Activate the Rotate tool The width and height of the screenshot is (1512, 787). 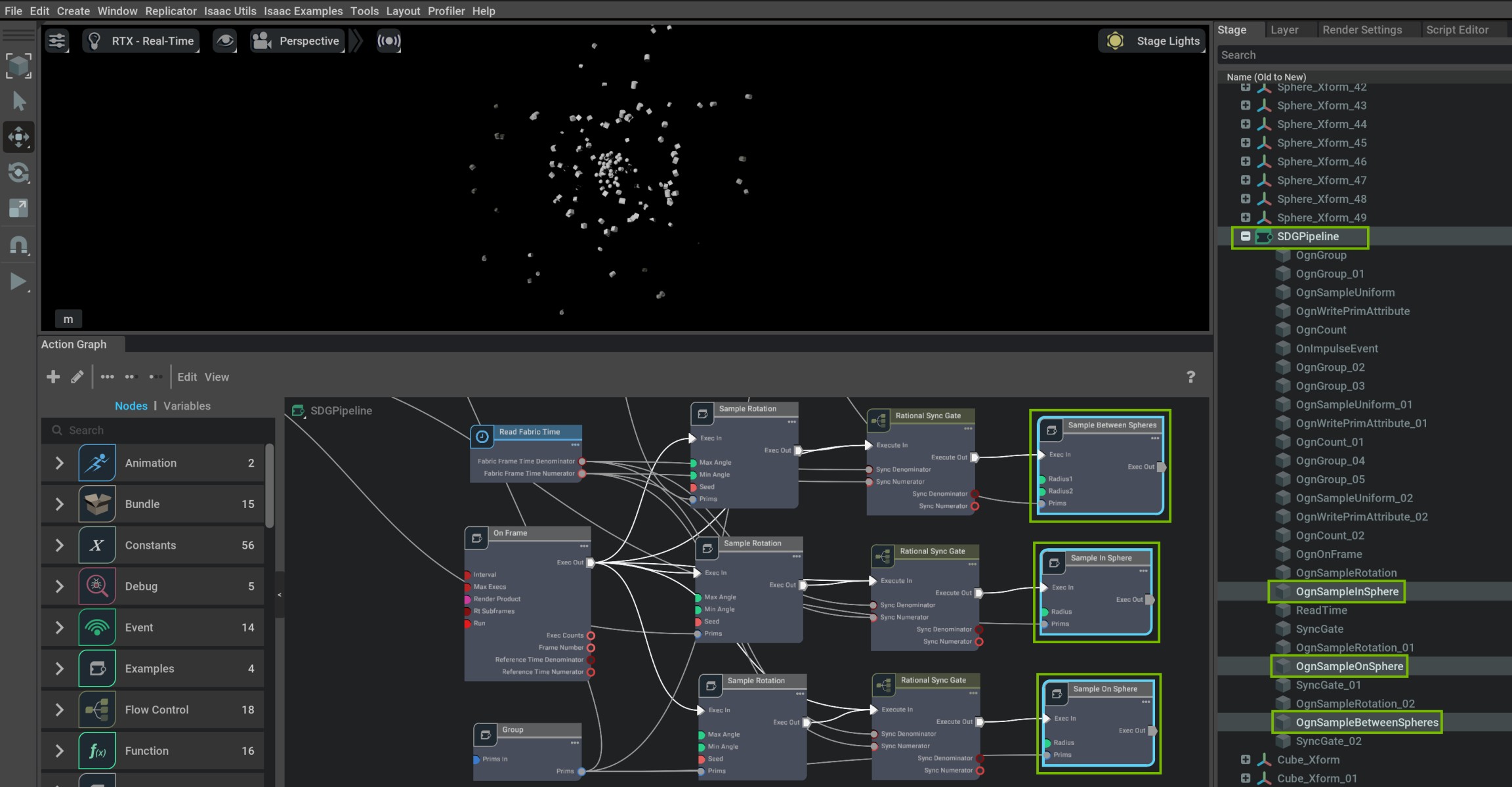click(x=18, y=173)
